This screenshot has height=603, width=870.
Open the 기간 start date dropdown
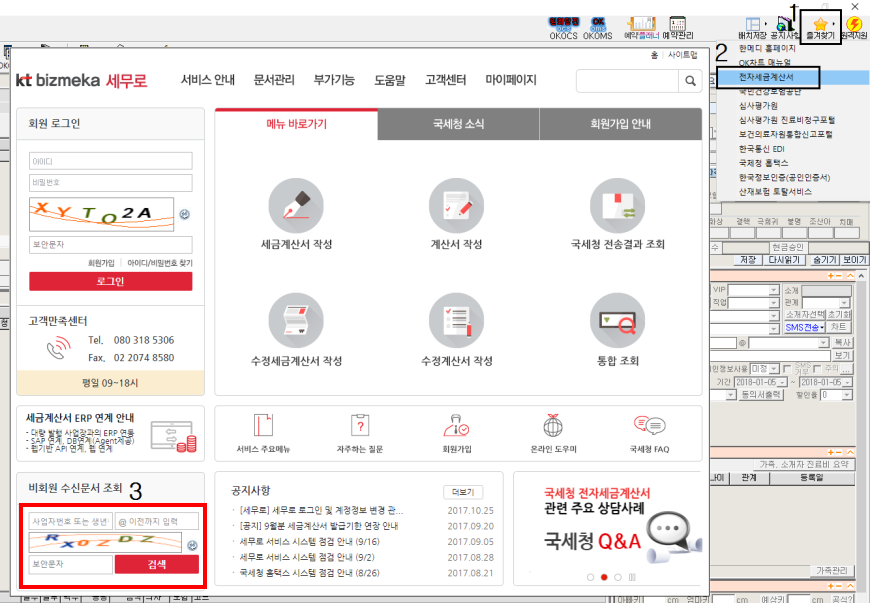(x=782, y=382)
